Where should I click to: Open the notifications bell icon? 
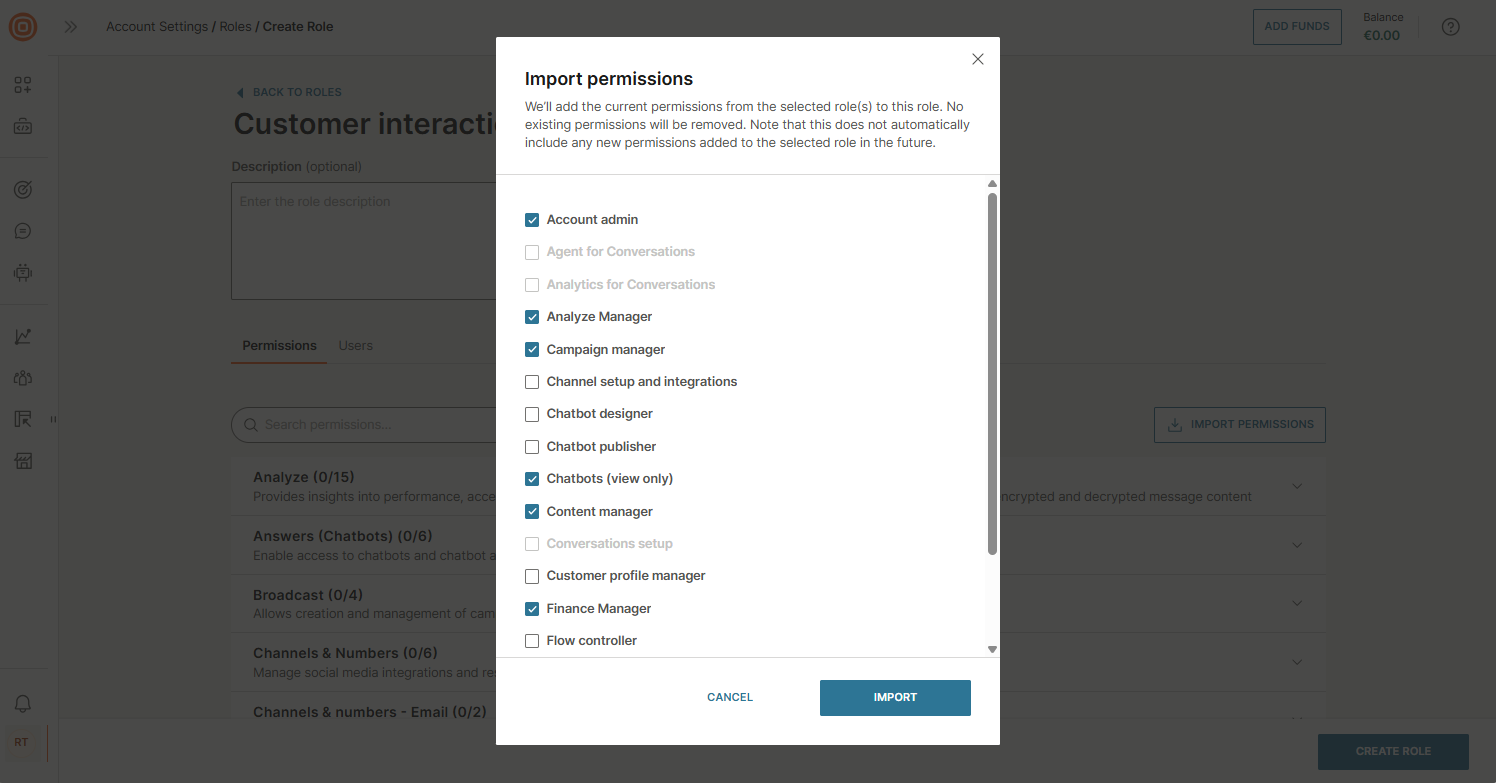click(x=22, y=704)
